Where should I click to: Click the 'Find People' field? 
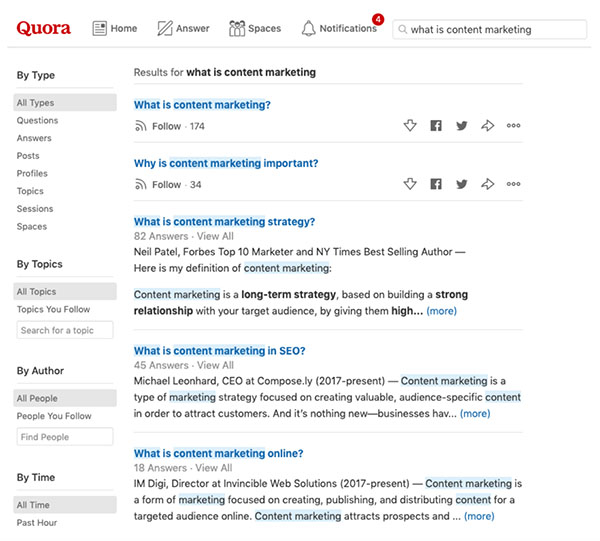(65, 437)
